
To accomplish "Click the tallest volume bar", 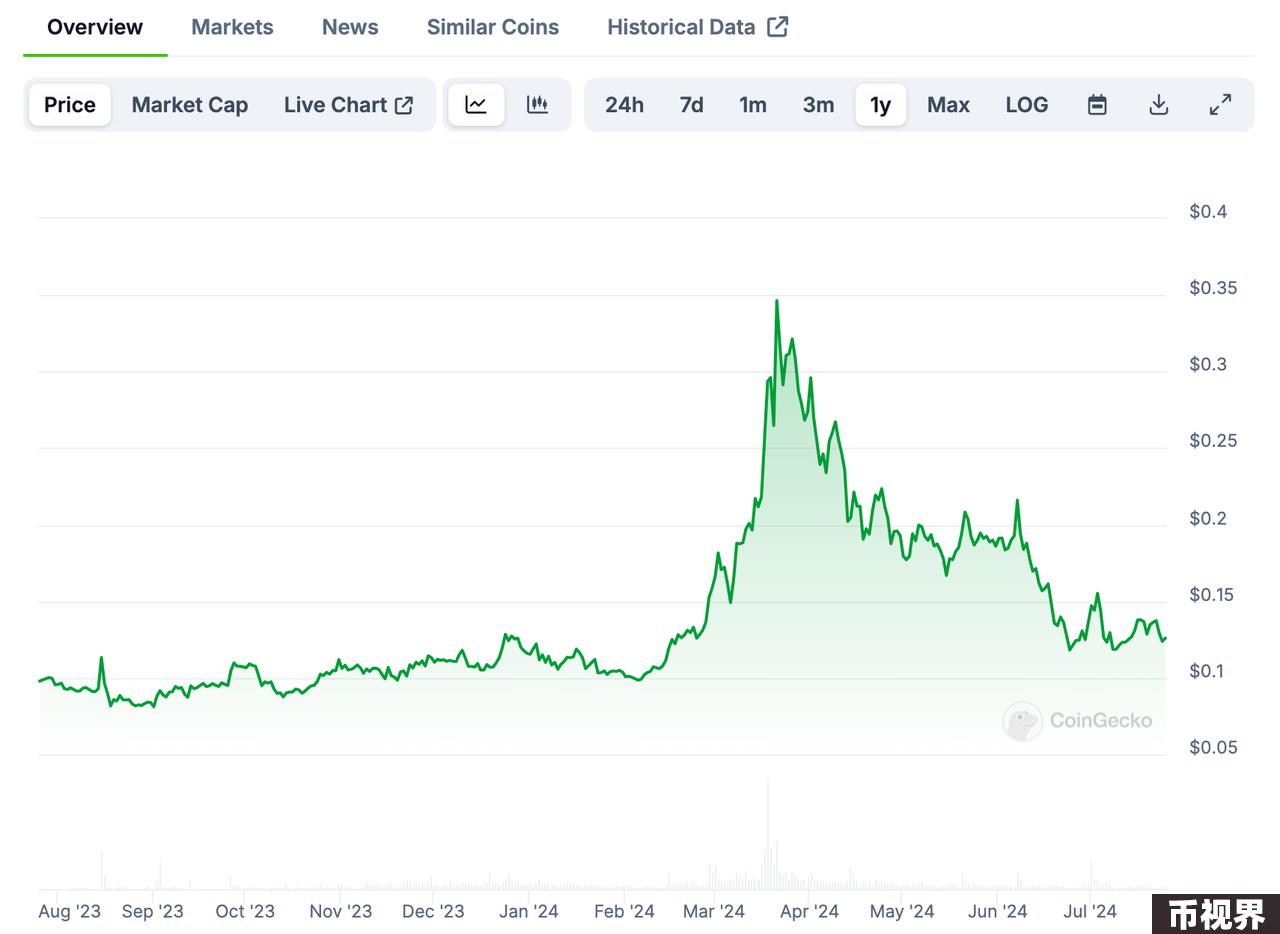I will [x=768, y=835].
